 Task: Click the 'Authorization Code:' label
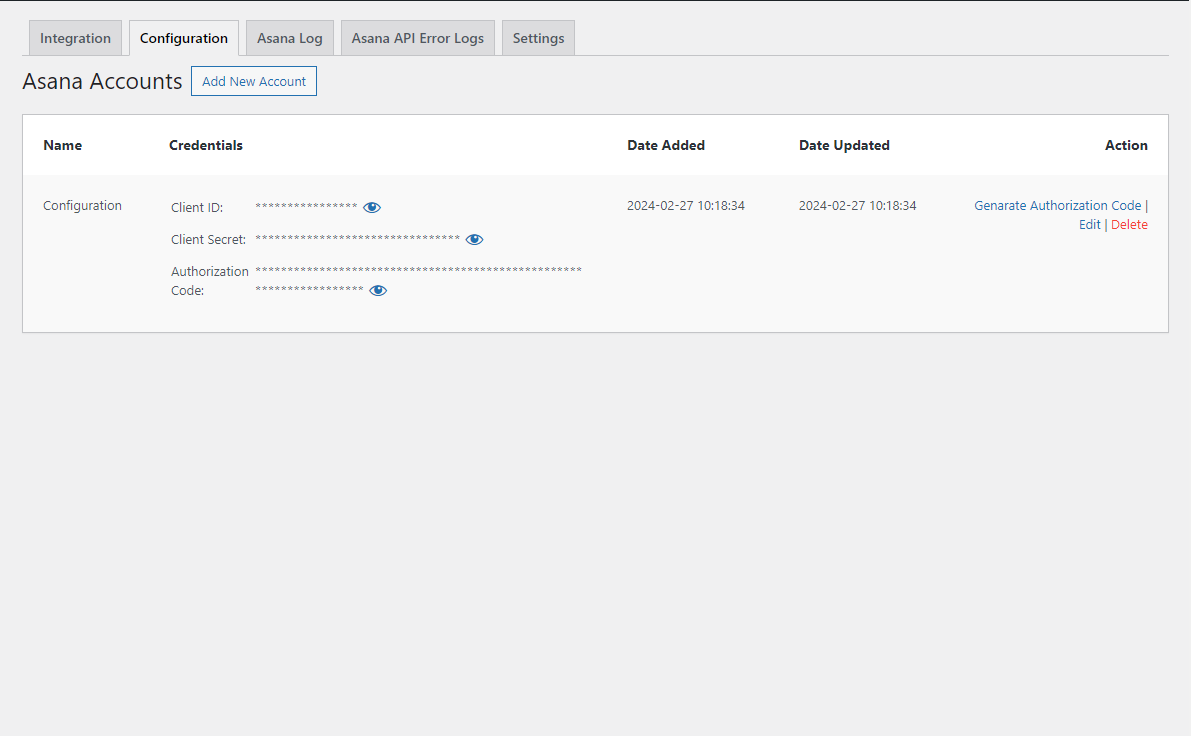click(210, 281)
